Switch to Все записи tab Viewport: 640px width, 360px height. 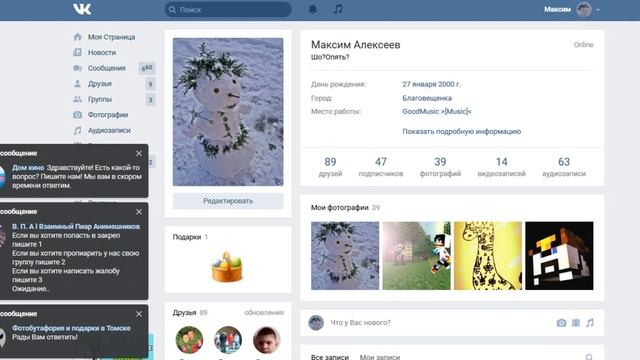pos(330,357)
